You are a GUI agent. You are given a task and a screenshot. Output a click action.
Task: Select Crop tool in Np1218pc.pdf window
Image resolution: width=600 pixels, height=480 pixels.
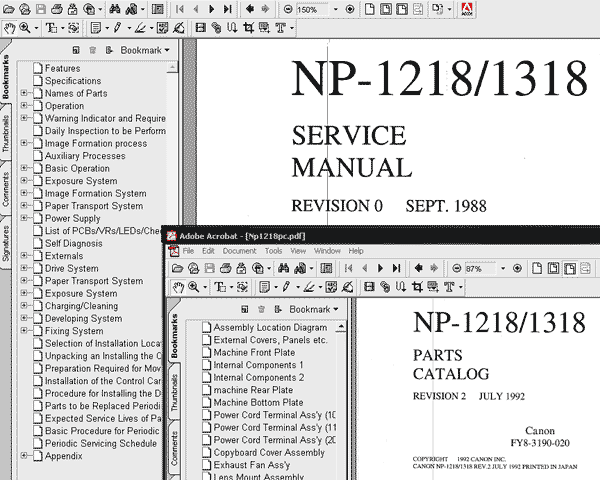pyautogui.click(x=417, y=287)
